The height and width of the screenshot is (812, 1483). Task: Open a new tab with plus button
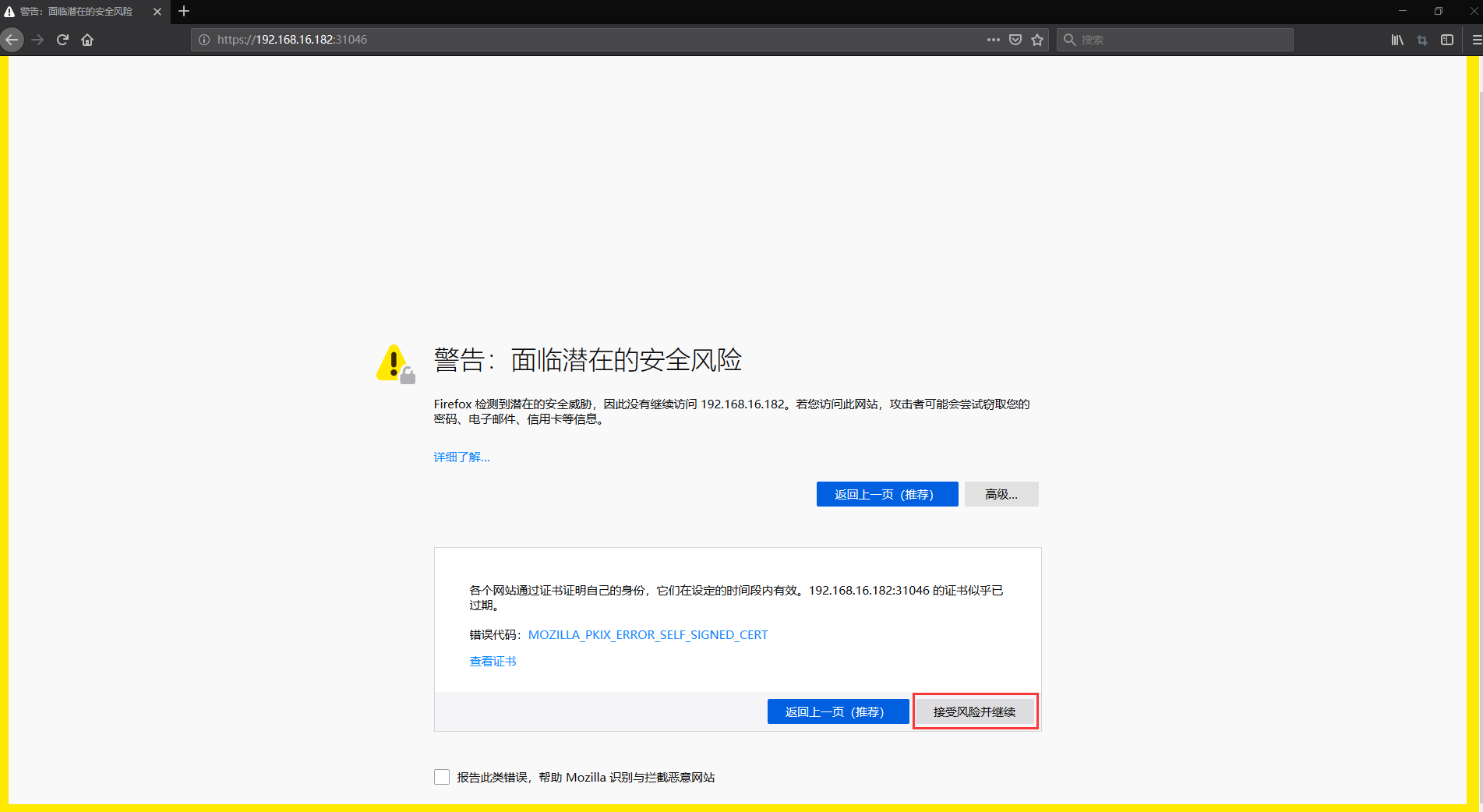[x=184, y=11]
